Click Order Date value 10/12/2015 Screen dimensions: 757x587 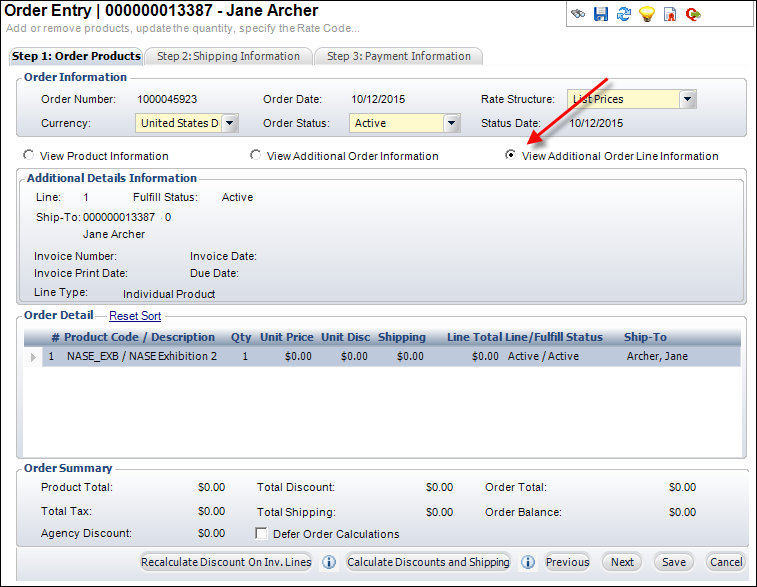tap(378, 99)
